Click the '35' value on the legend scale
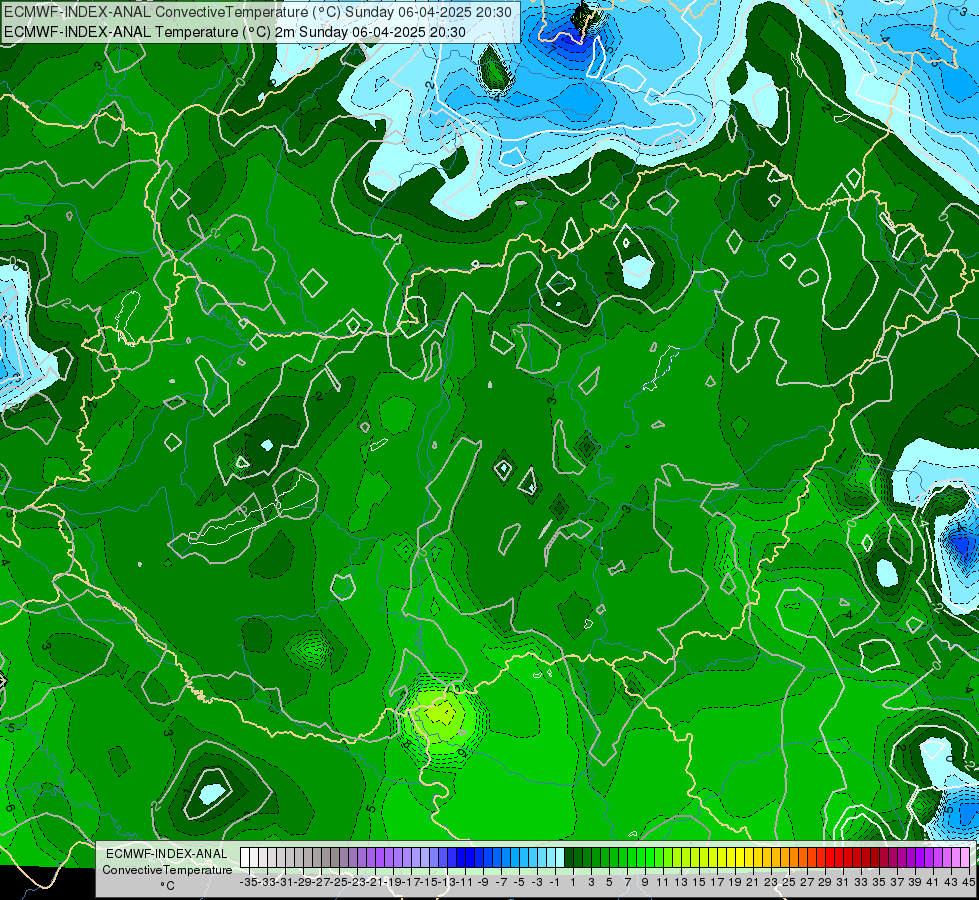The width and height of the screenshot is (979, 900). coord(878,882)
